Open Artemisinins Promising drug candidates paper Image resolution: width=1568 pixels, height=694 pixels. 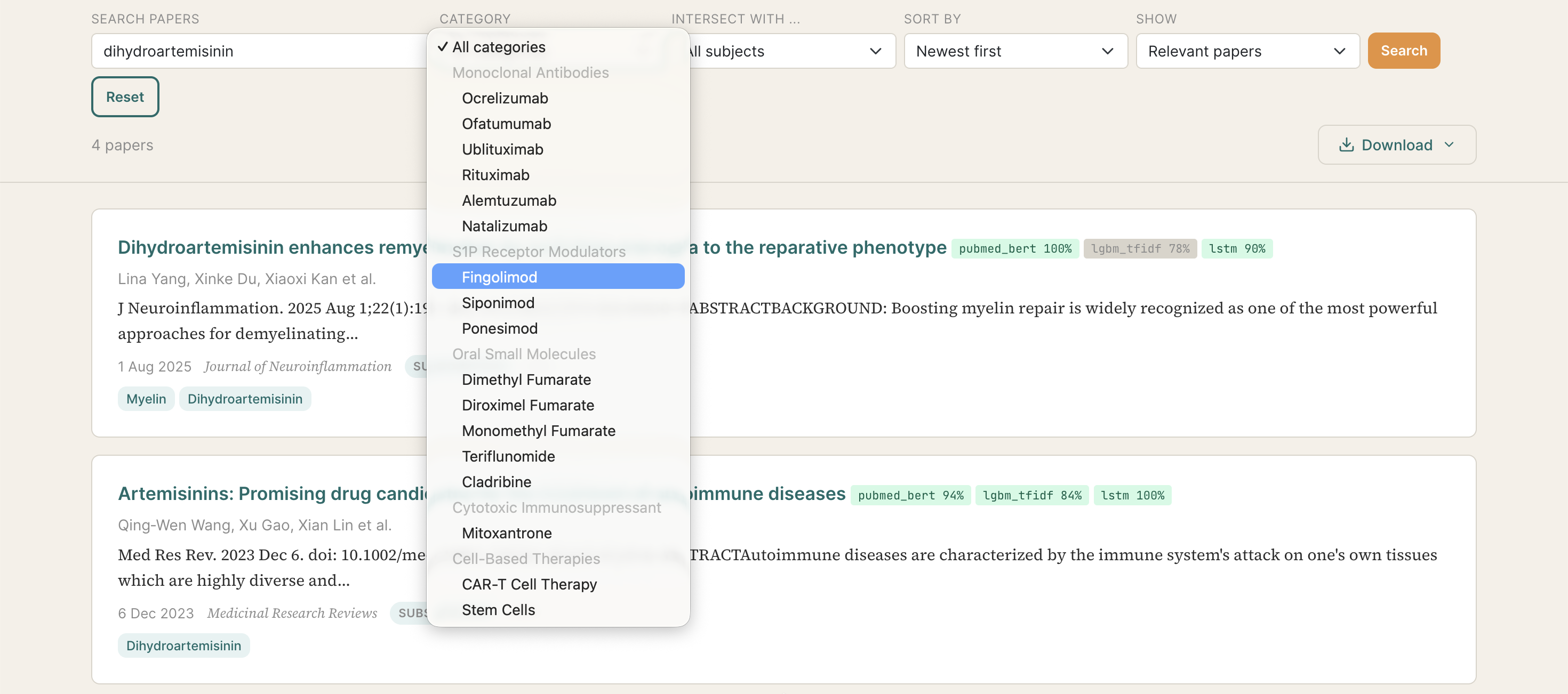[x=482, y=494]
